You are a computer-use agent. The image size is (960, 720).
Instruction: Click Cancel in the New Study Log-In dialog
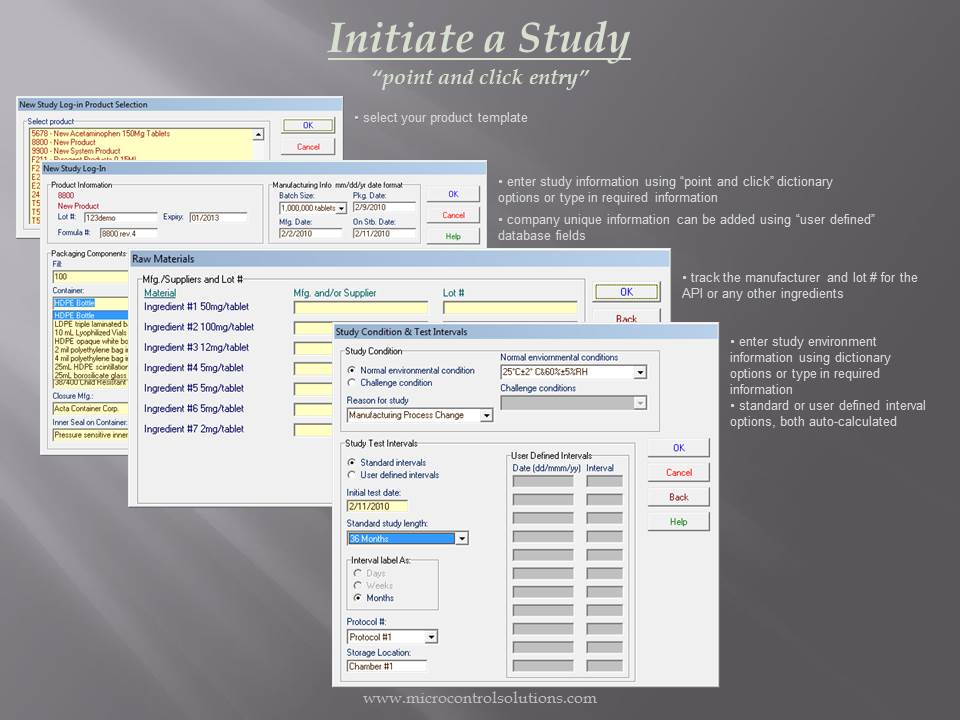pyautogui.click(x=453, y=214)
